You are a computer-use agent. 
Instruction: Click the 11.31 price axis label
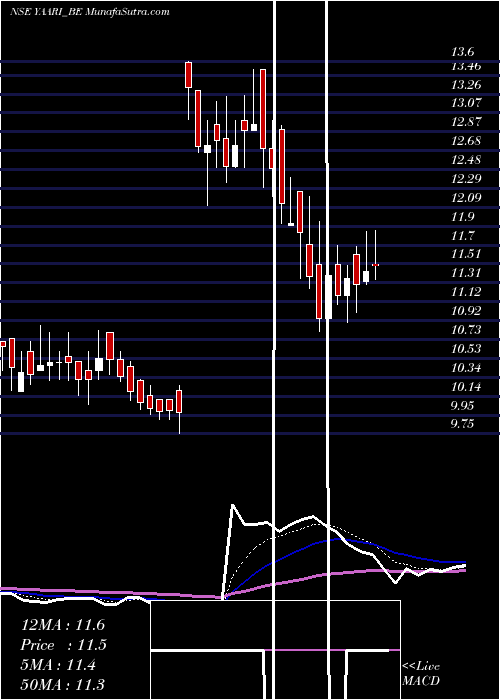coord(466,273)
